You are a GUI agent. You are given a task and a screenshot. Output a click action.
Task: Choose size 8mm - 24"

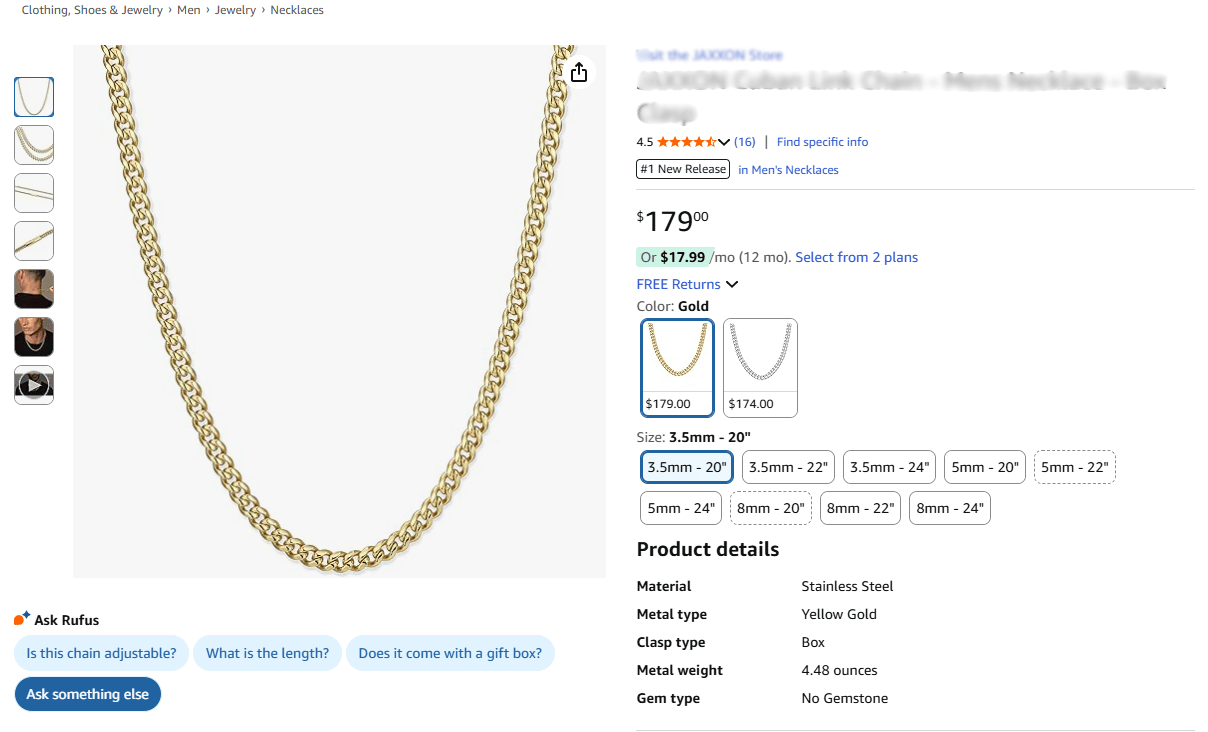[x=949, y=508]
